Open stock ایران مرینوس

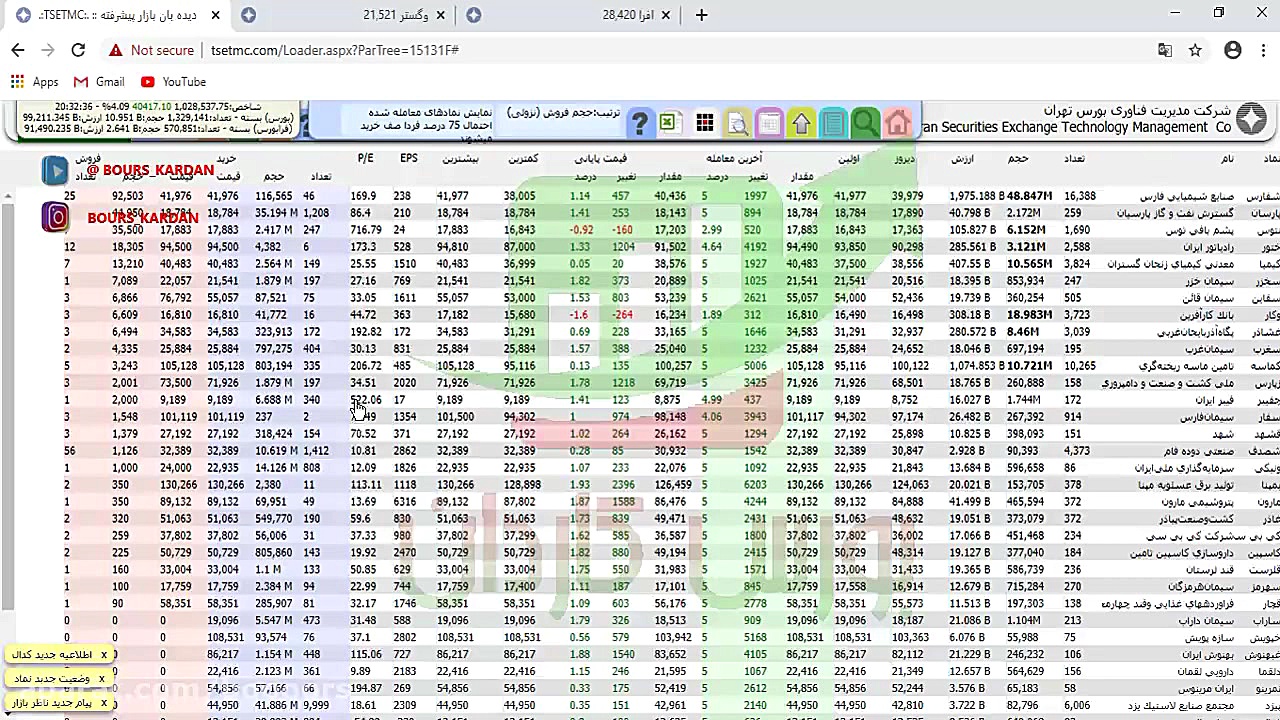tap(1205, 689)
